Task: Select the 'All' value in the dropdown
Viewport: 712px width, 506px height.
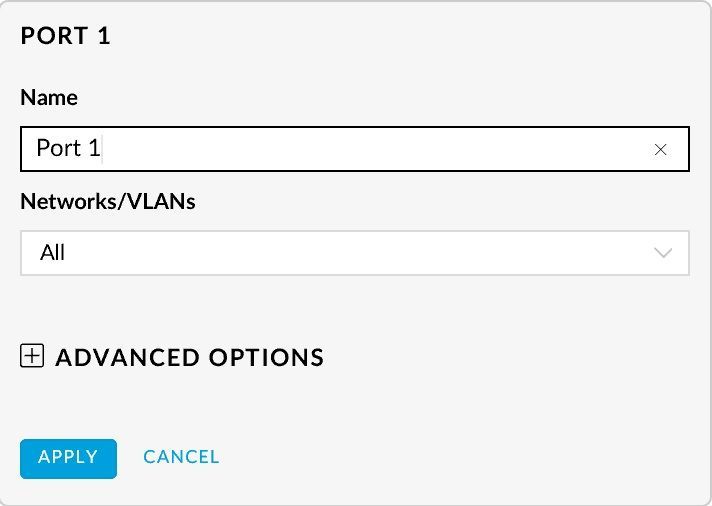Action: point(53,253)
